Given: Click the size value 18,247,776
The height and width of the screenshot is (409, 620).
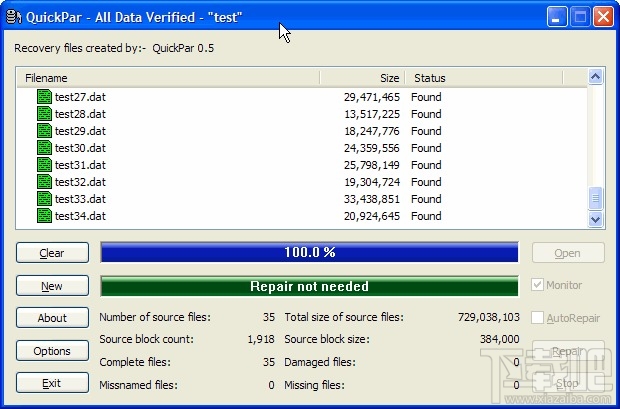Looking at the screenshot, I should coord(372,131).
